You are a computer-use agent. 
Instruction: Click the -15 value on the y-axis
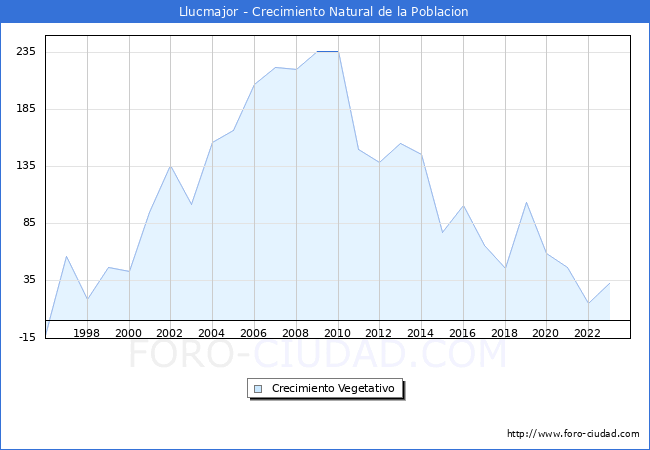pos(27,337)
